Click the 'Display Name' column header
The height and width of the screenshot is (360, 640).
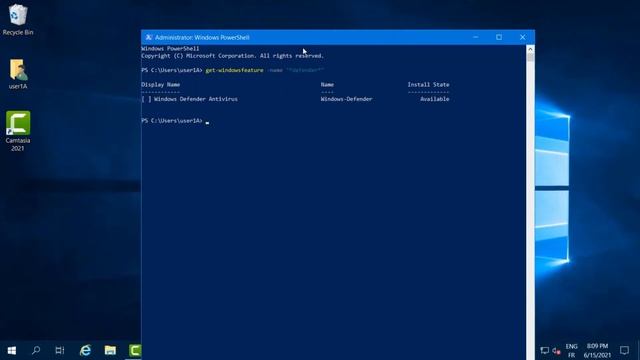(x=160, y=84)
